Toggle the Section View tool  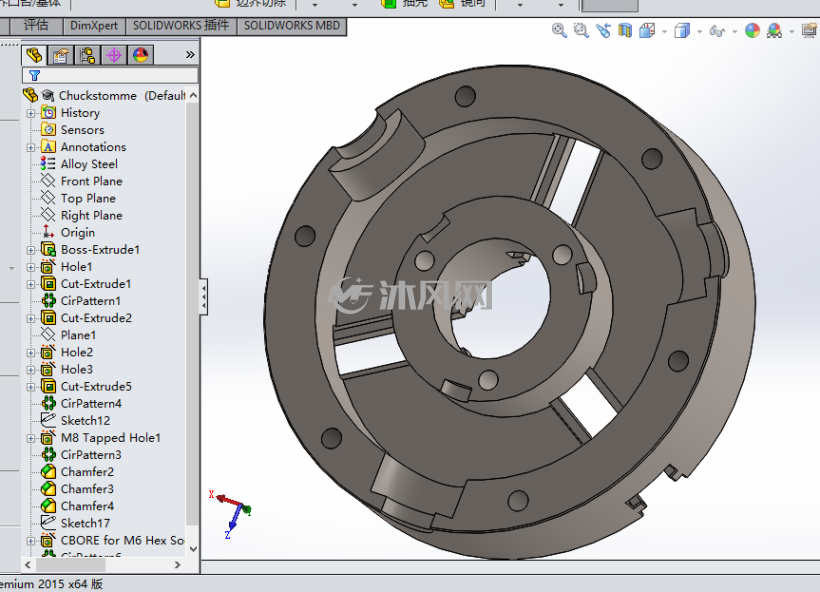click(x=625, y=30)
